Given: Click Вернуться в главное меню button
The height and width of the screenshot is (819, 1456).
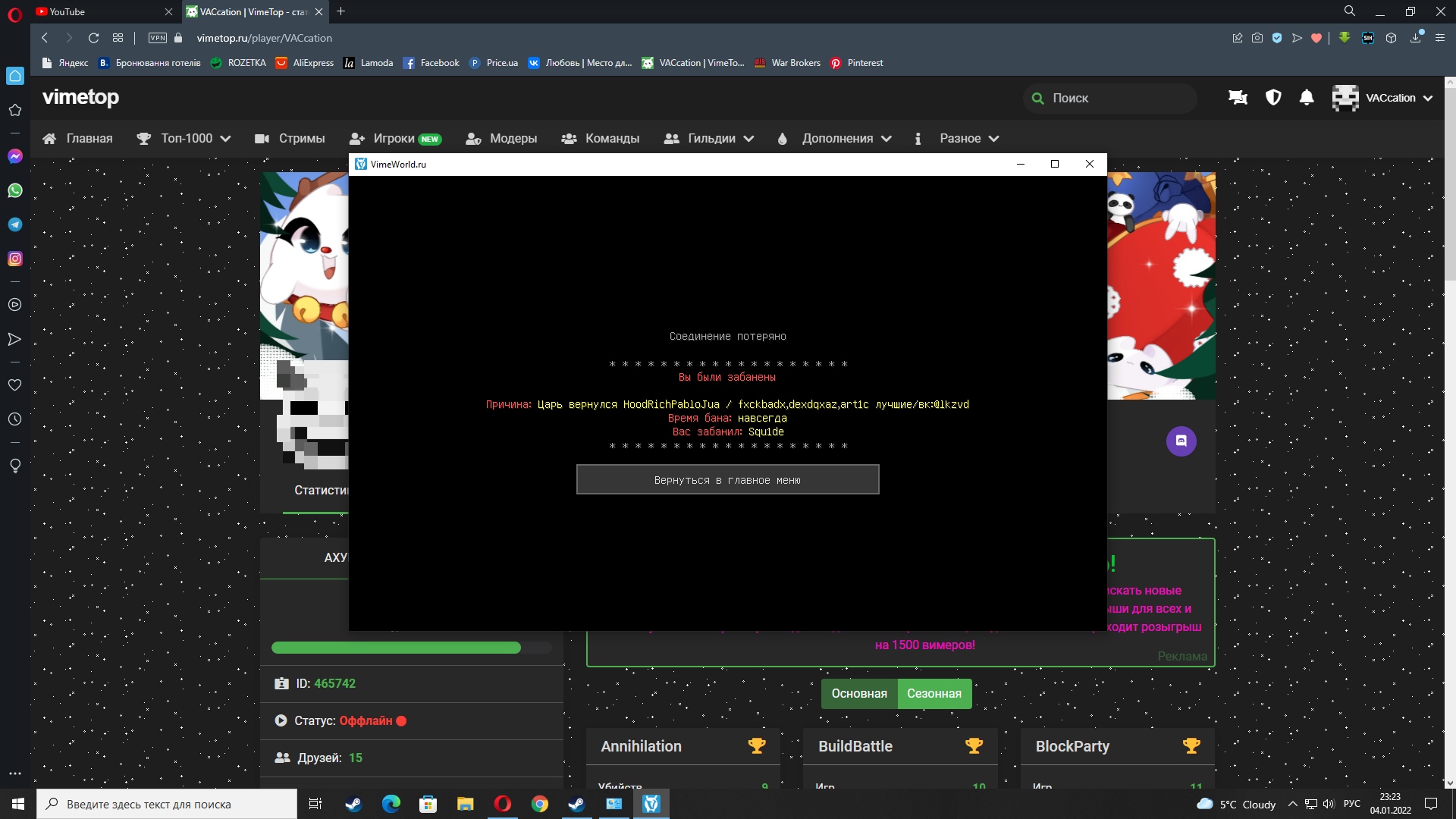Looking at the screenshot, I should click(x=727, y=480).
